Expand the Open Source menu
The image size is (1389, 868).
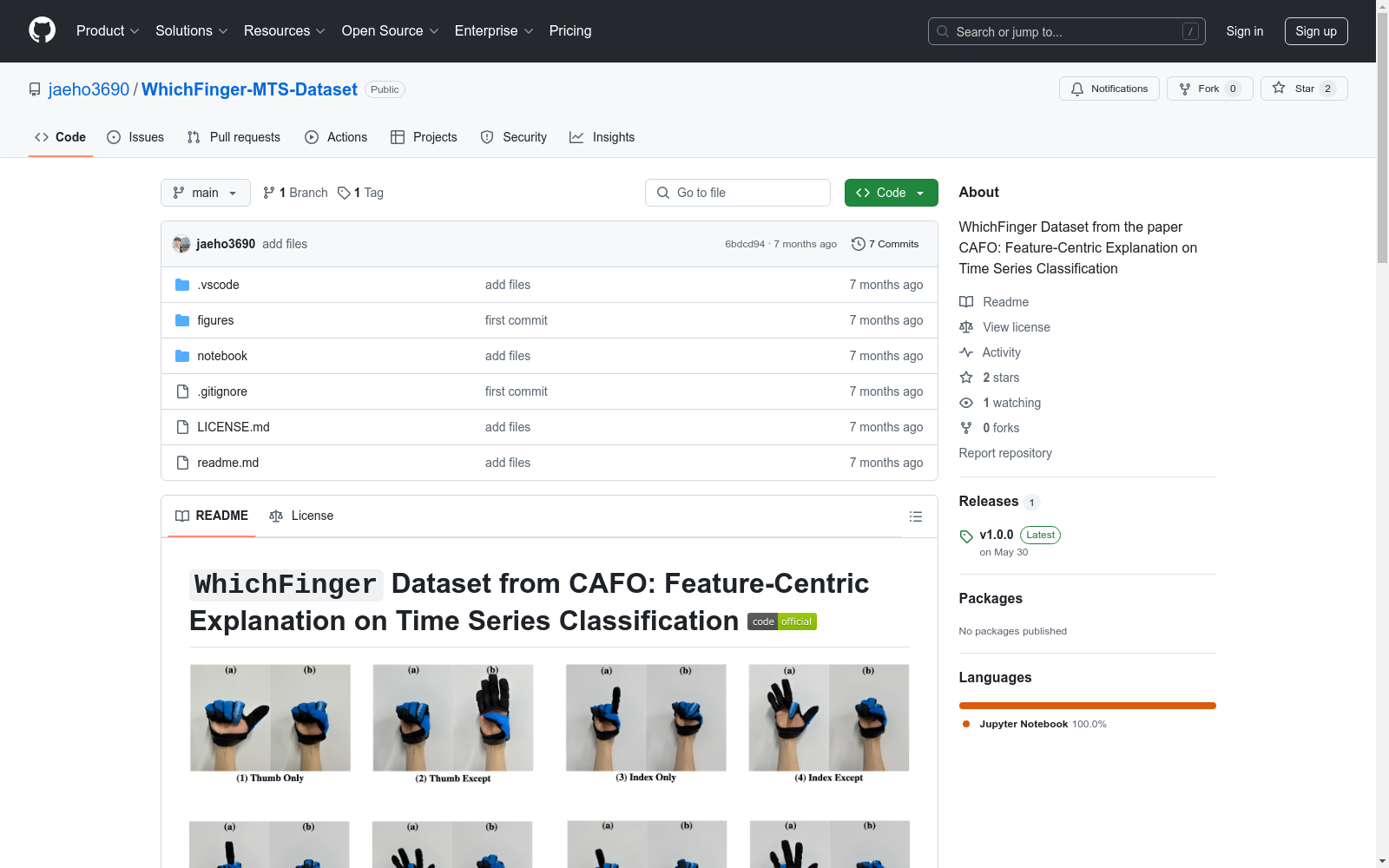pyautogui.click(x=391, y=31)
